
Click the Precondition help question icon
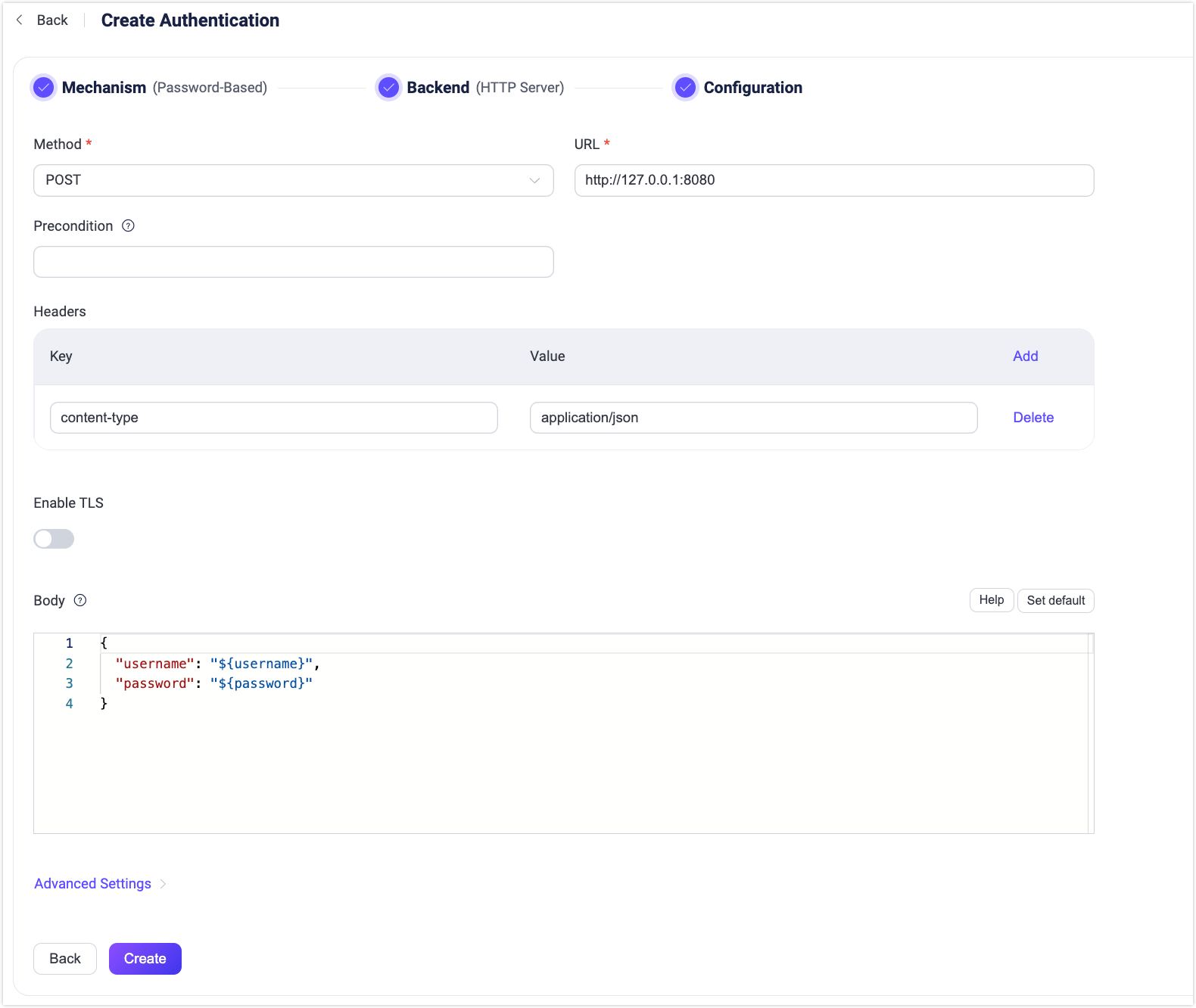[129, 226]
